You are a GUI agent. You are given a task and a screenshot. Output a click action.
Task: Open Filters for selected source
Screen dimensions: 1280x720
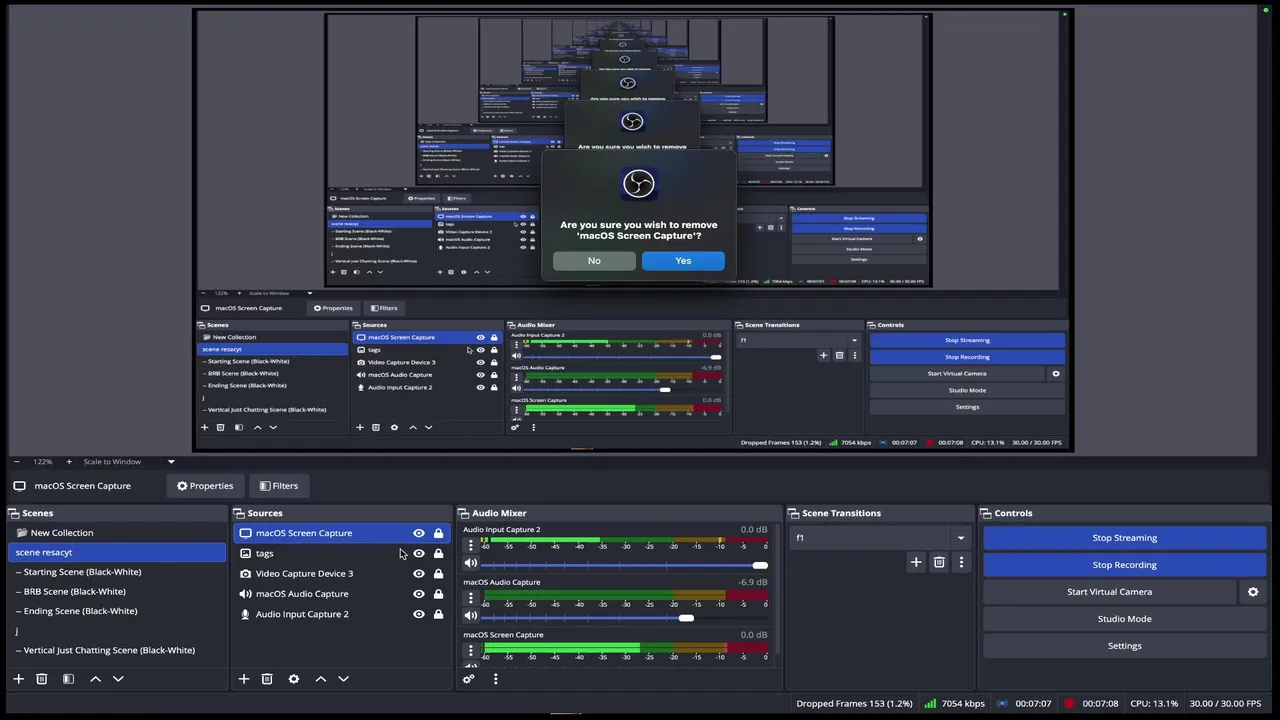click(x=279, y=486)
